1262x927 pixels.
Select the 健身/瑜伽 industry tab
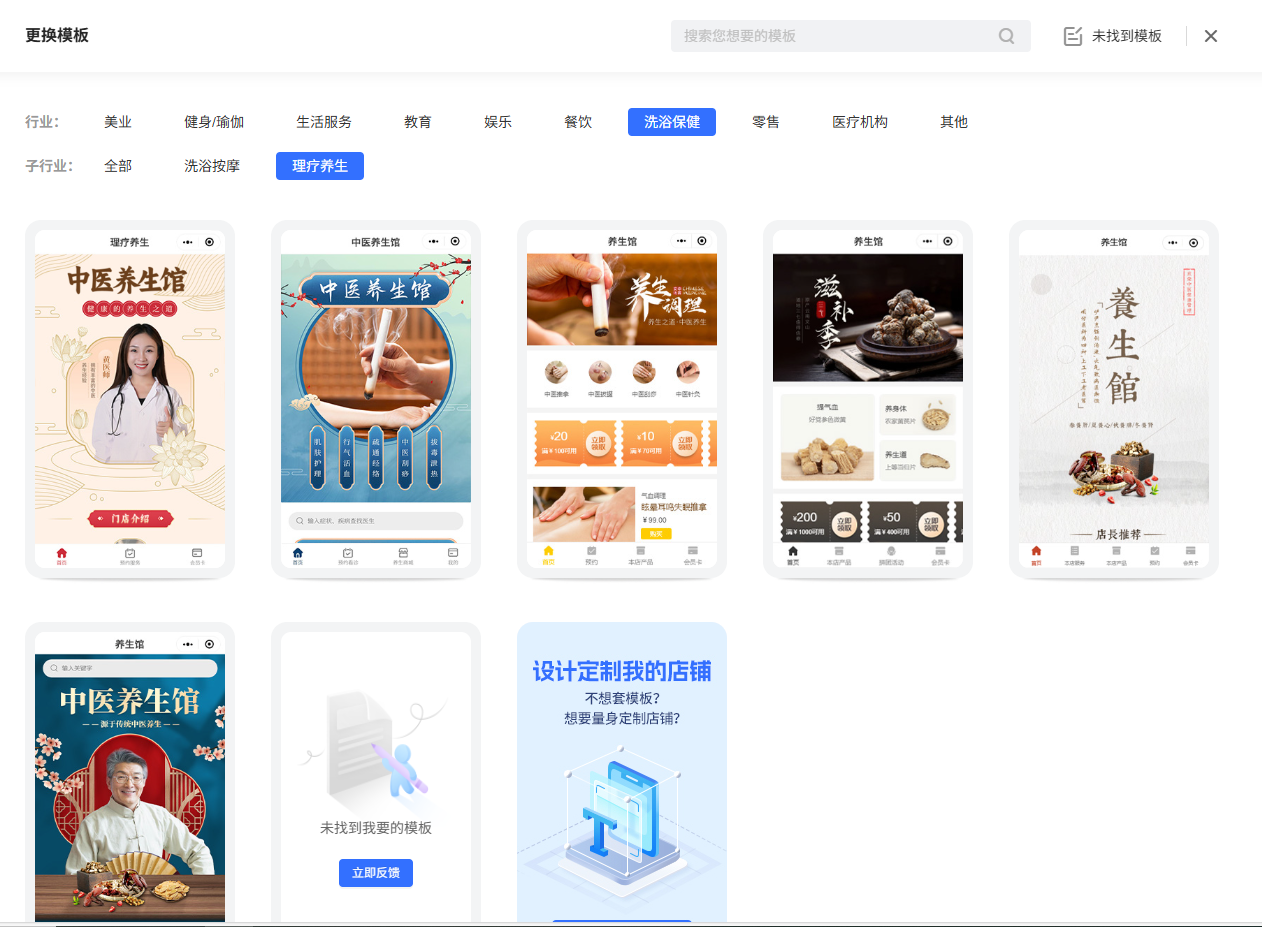[x=214, y=122]
